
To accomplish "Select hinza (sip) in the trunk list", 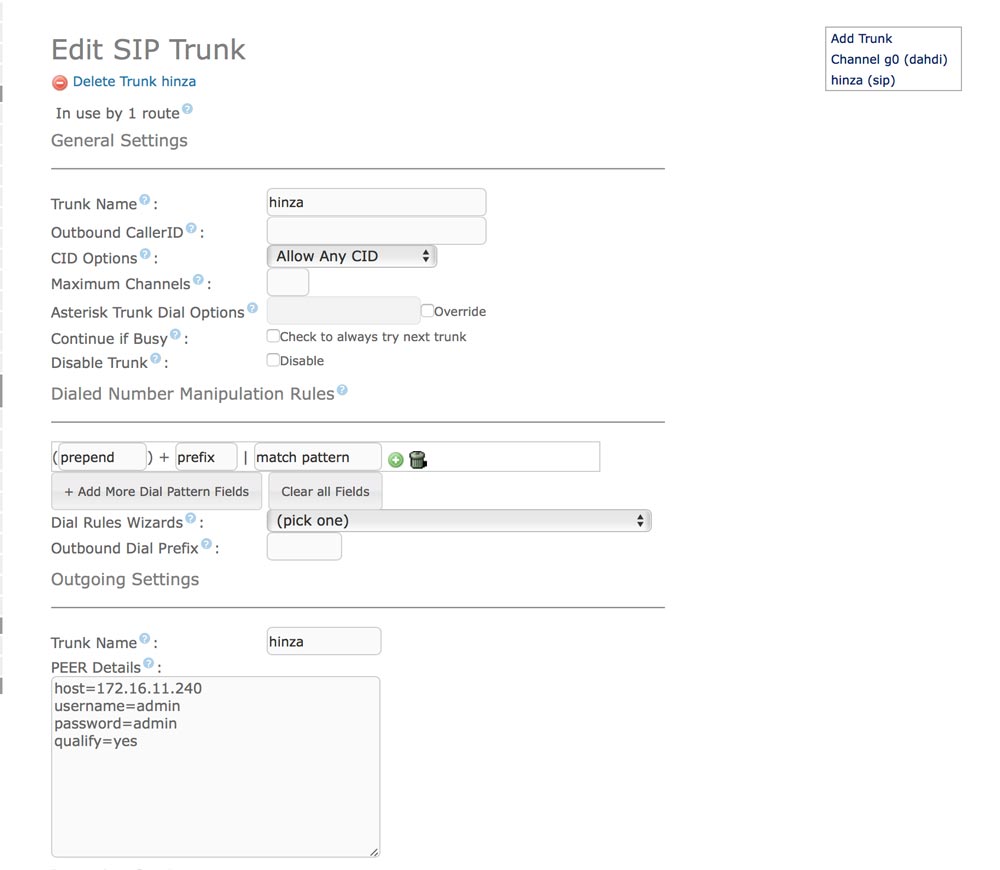I will click(x=862, y=80).
